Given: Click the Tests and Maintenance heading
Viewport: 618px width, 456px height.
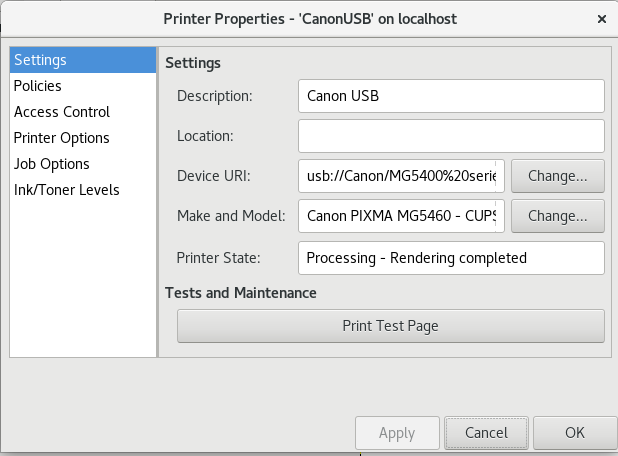Looking at the screenshot, I should [x=241, y=293].
